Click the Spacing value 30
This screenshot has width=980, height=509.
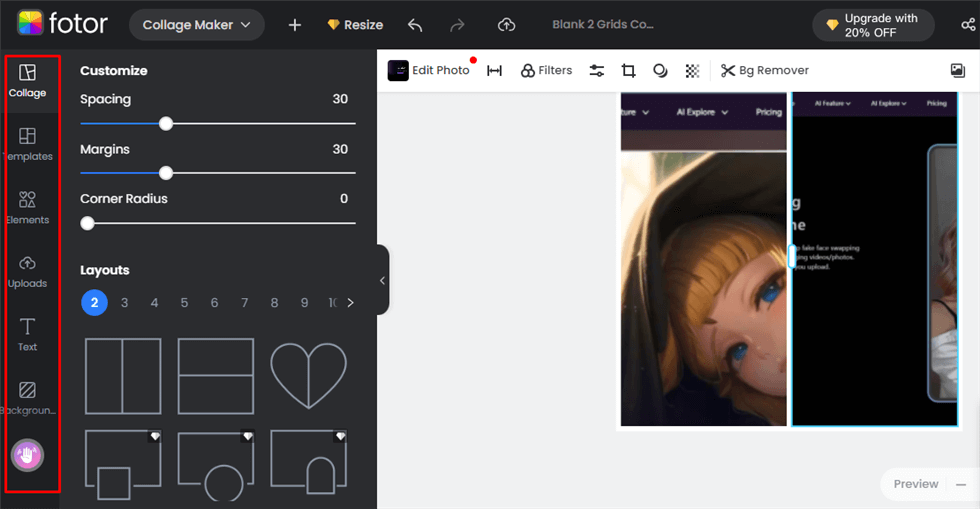pos(340,99)
